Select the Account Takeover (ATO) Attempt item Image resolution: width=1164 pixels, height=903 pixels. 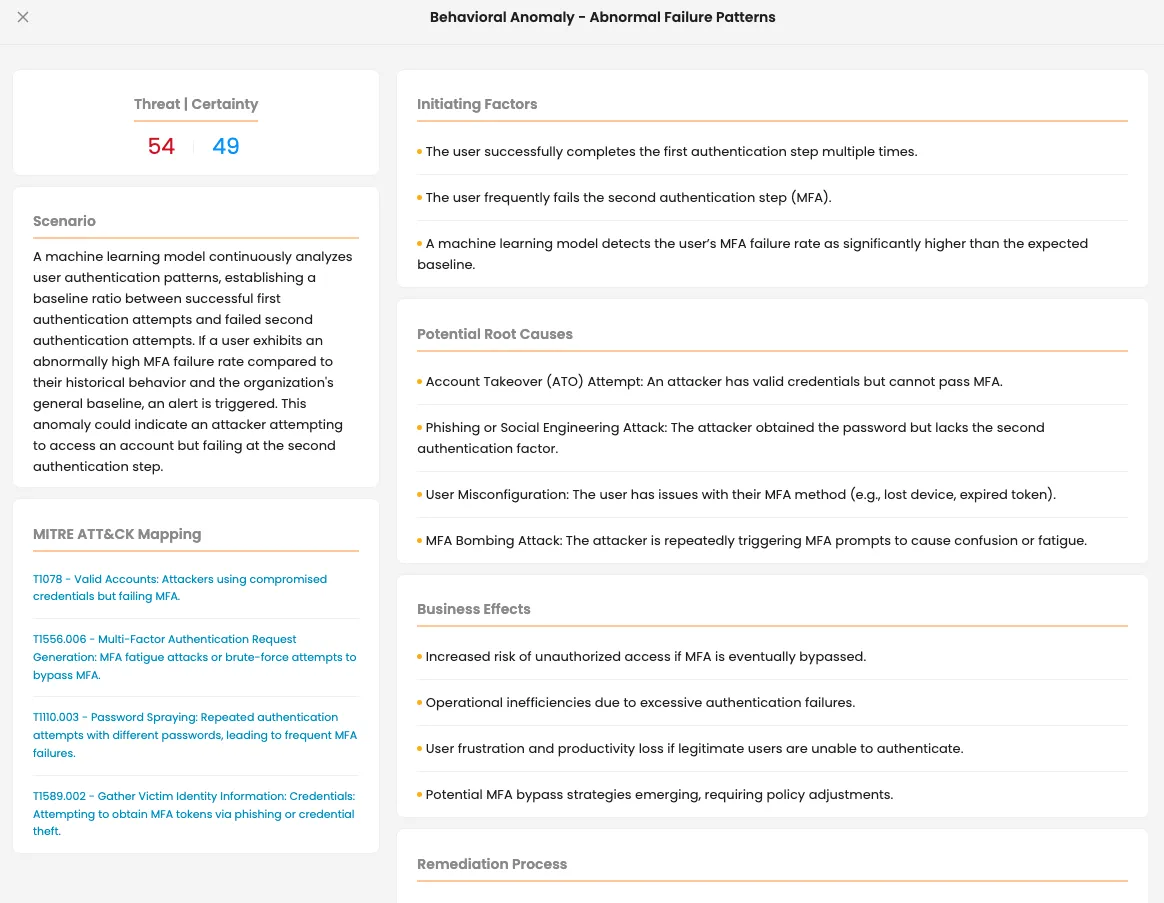pos(710,382)
